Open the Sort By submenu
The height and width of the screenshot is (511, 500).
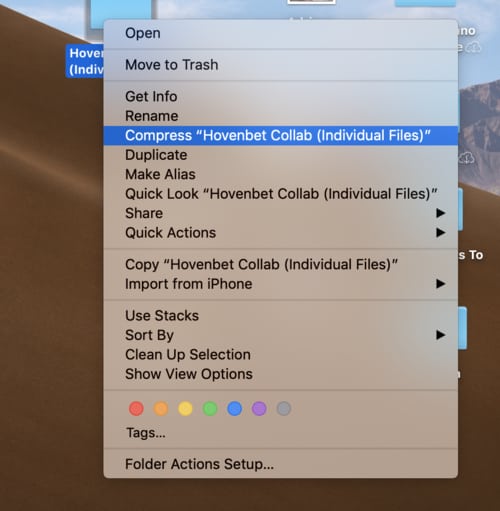click(280, 335)
